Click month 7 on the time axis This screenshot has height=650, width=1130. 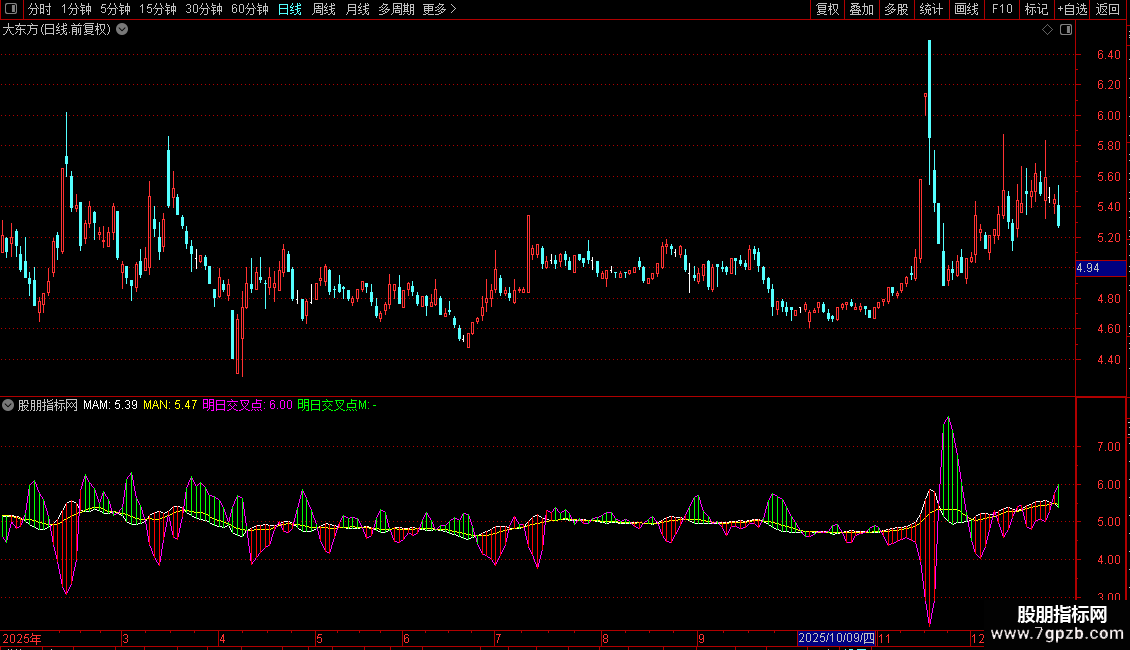tap(498, 638)
